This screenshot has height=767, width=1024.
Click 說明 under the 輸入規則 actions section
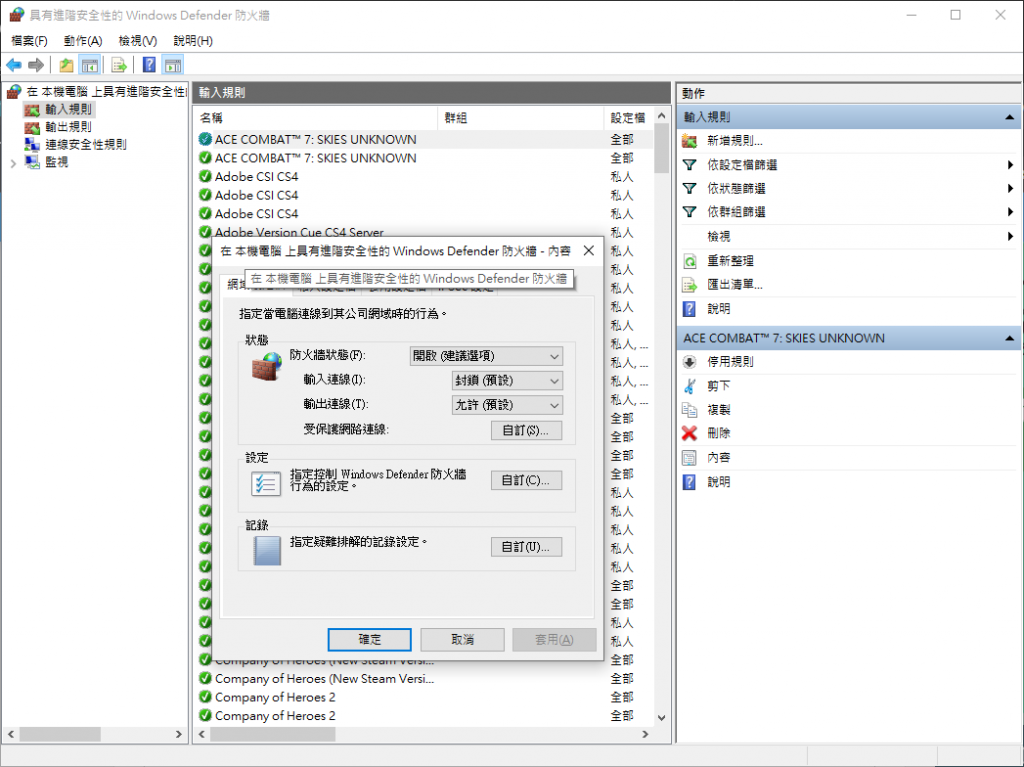click(x=718, y=308)
